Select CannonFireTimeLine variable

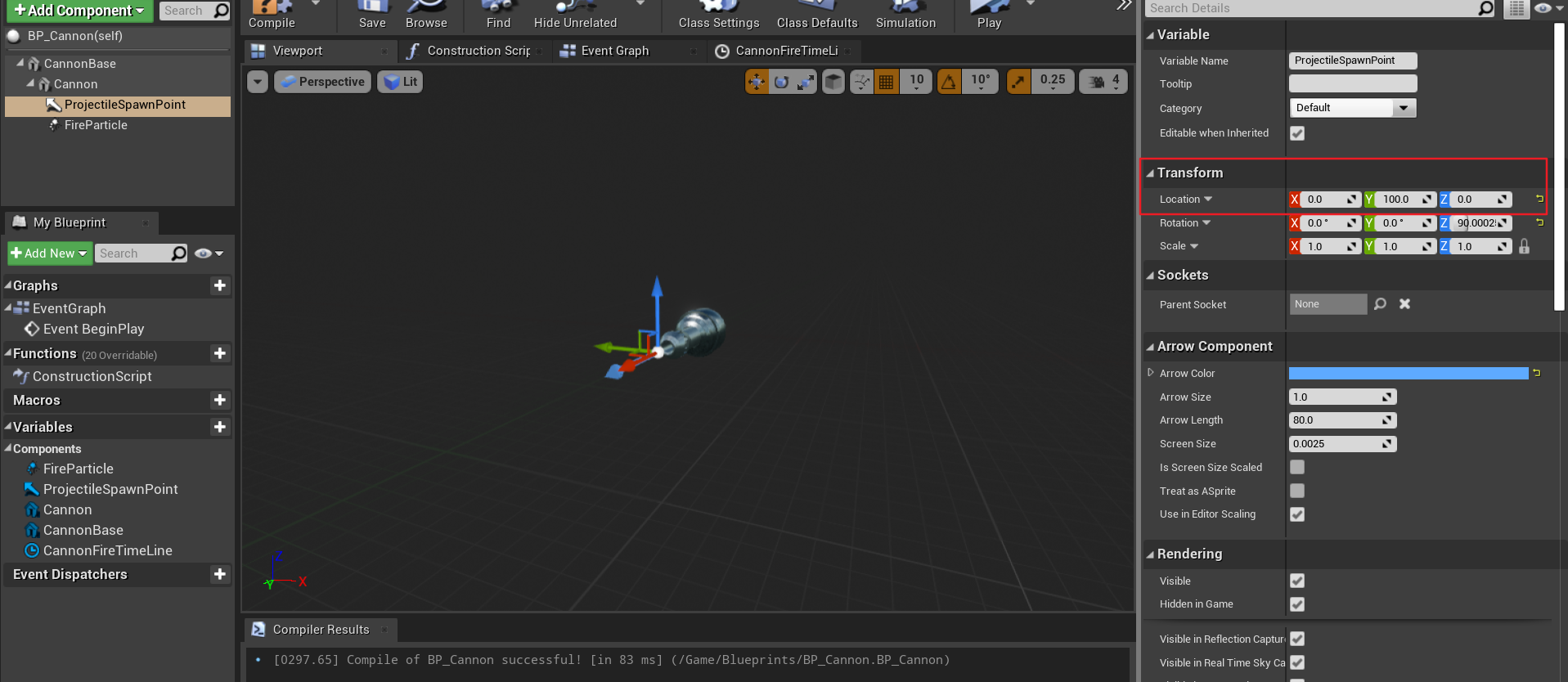pos(107,550)
